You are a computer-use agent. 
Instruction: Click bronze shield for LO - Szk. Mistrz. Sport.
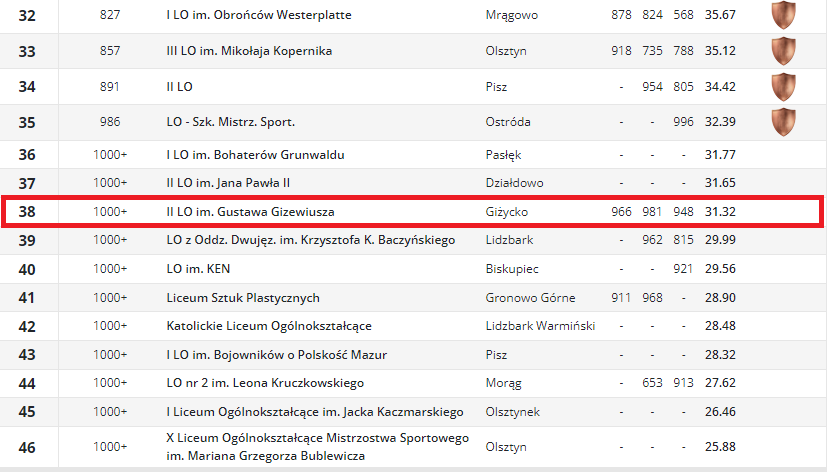click(783, 122)
